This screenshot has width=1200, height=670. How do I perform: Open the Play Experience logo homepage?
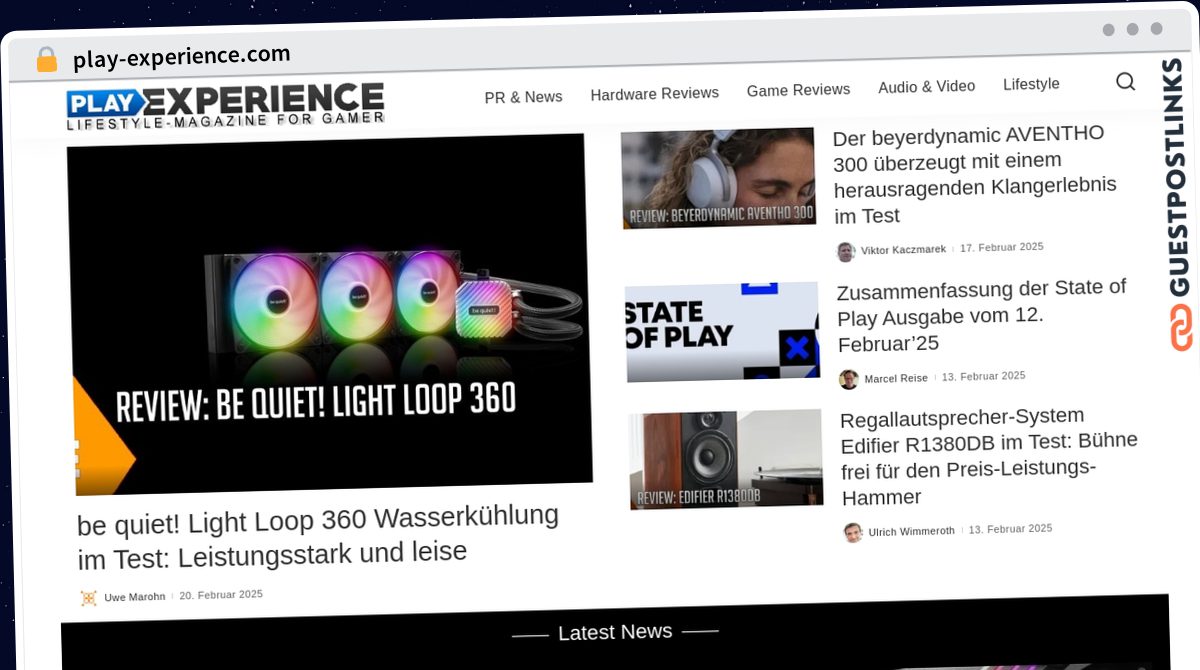click(x=225, y=106)
